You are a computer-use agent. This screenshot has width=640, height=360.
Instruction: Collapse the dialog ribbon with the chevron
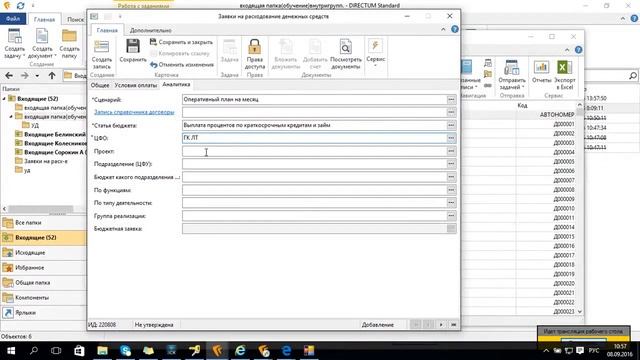443,29
